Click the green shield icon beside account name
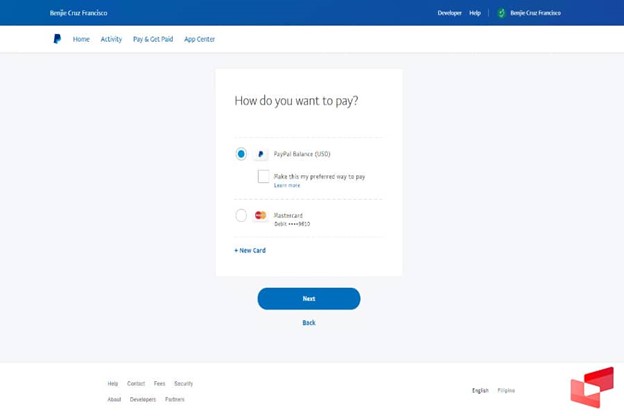Screen dimensions: 624x416 [502, 13]
